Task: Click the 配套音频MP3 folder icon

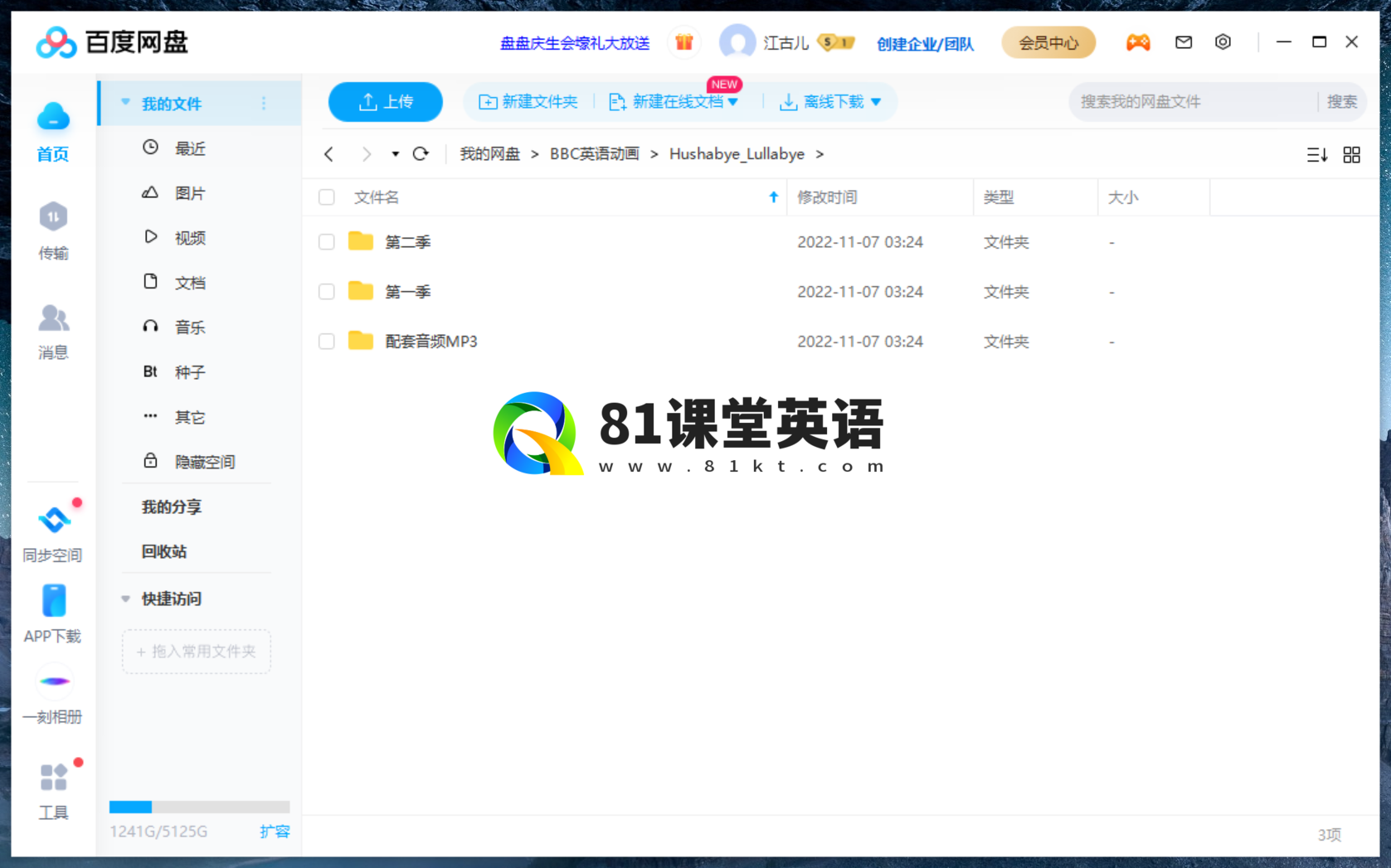Action: (360, 341)
